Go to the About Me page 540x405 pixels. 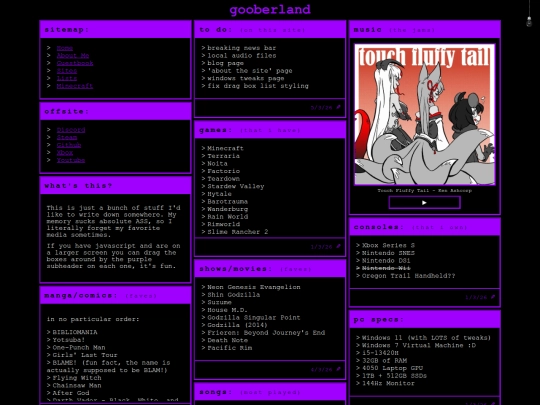pyautogui.click(x=73, y=55)
